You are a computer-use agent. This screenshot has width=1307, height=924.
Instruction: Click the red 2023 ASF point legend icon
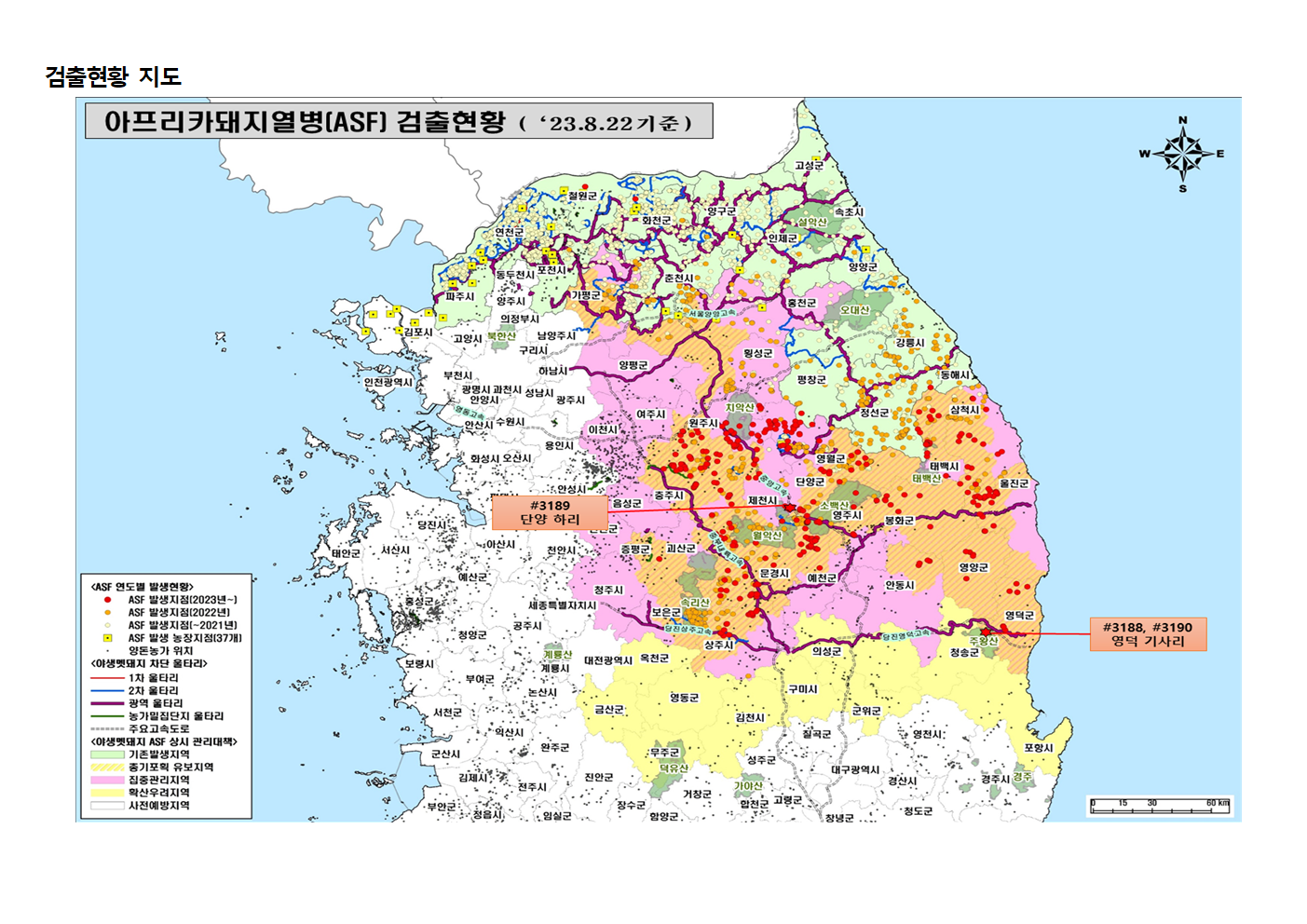107,600
